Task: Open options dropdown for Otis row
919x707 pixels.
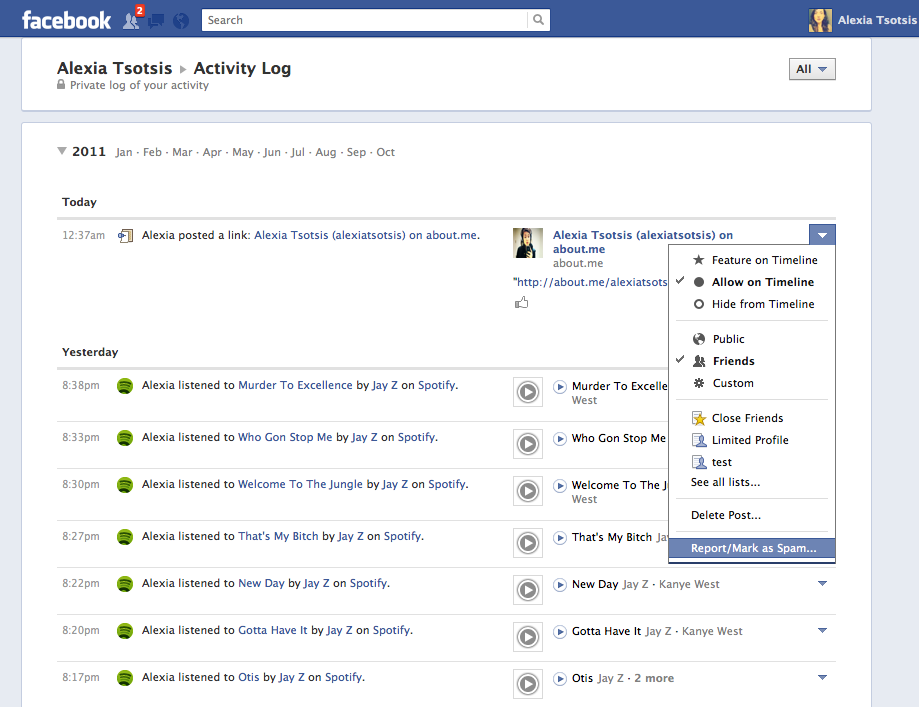Action: coord(822,677)
